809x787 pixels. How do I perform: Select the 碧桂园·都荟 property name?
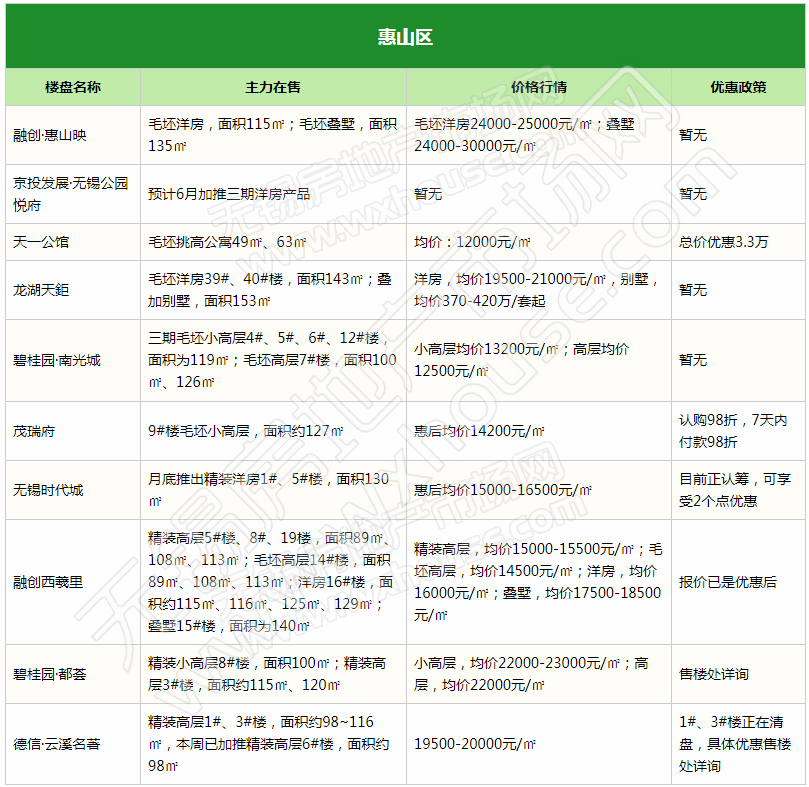tap(50, 674)
